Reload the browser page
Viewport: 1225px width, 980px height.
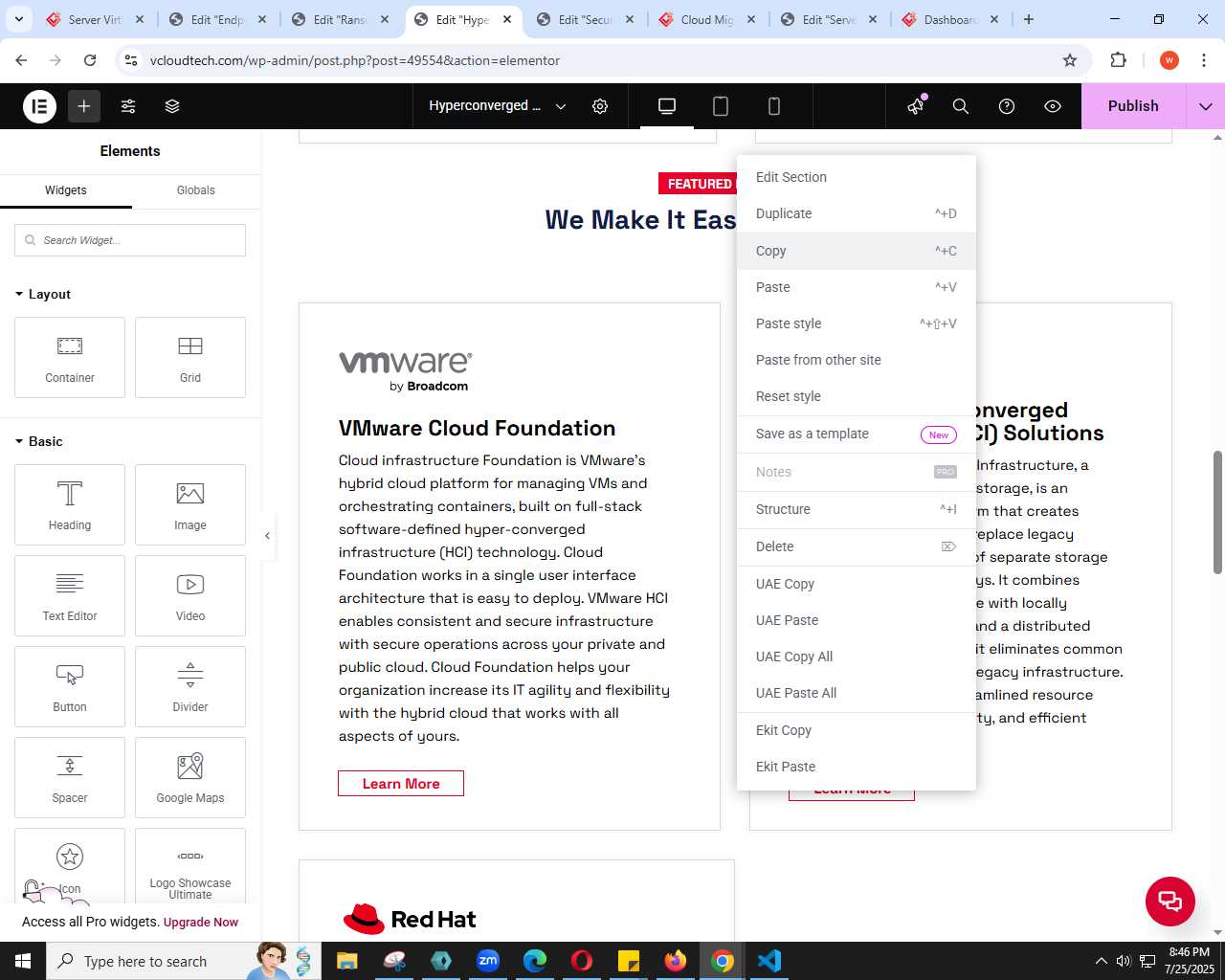tap(90, 60)
